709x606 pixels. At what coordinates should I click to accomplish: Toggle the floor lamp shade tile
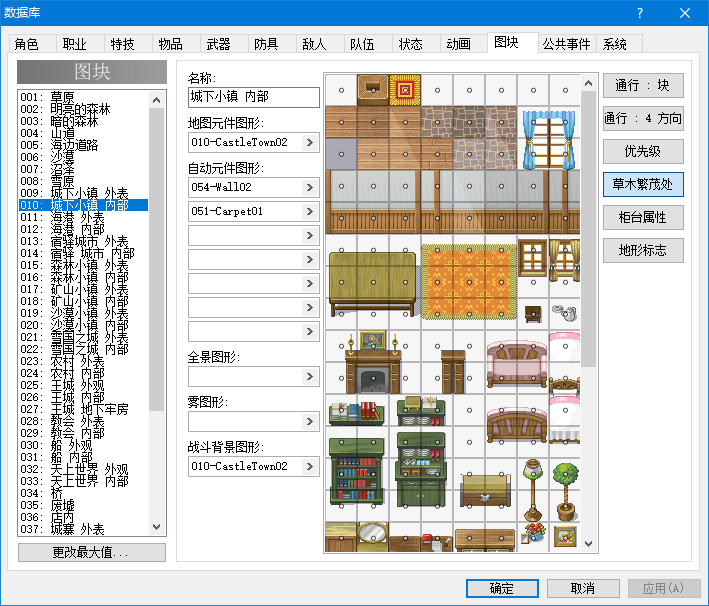(533, 472)
